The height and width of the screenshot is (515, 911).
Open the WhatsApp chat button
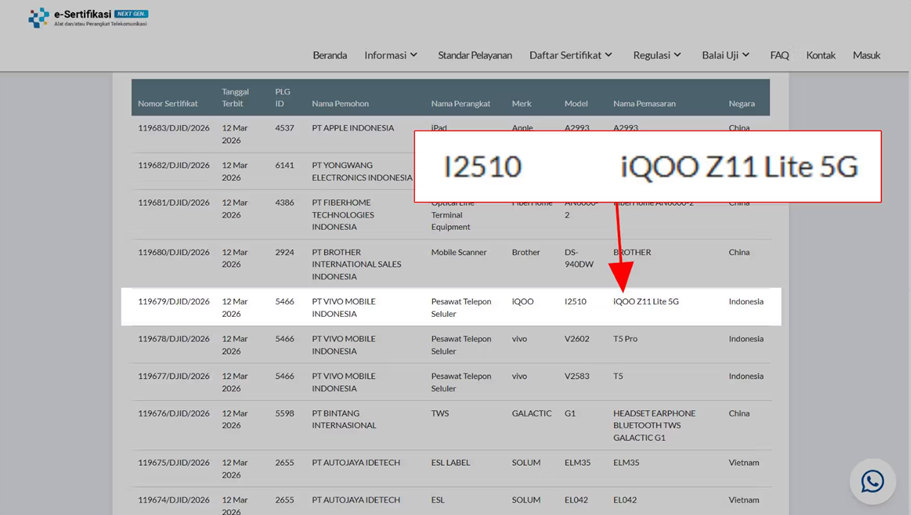pos(873,481)
